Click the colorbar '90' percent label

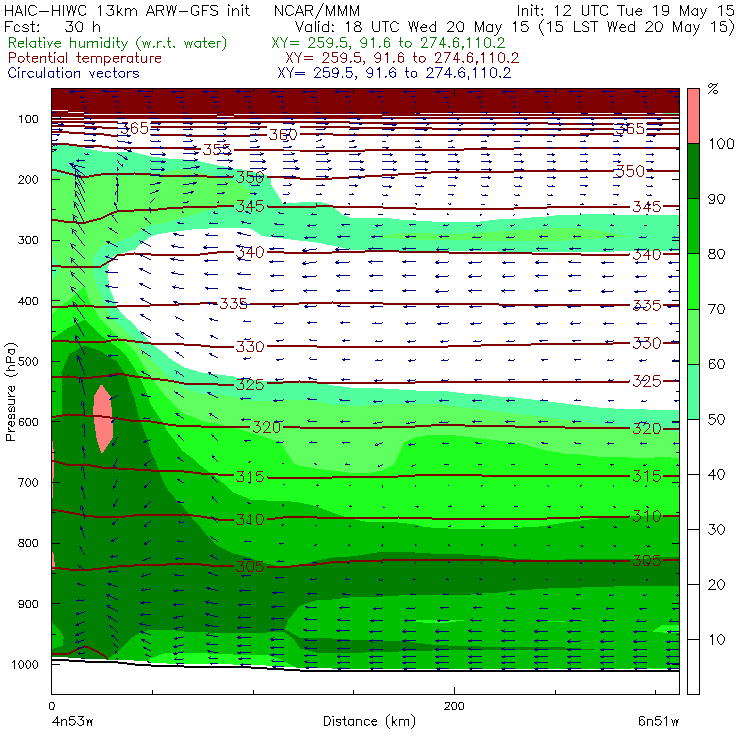(x=716, y=199)
